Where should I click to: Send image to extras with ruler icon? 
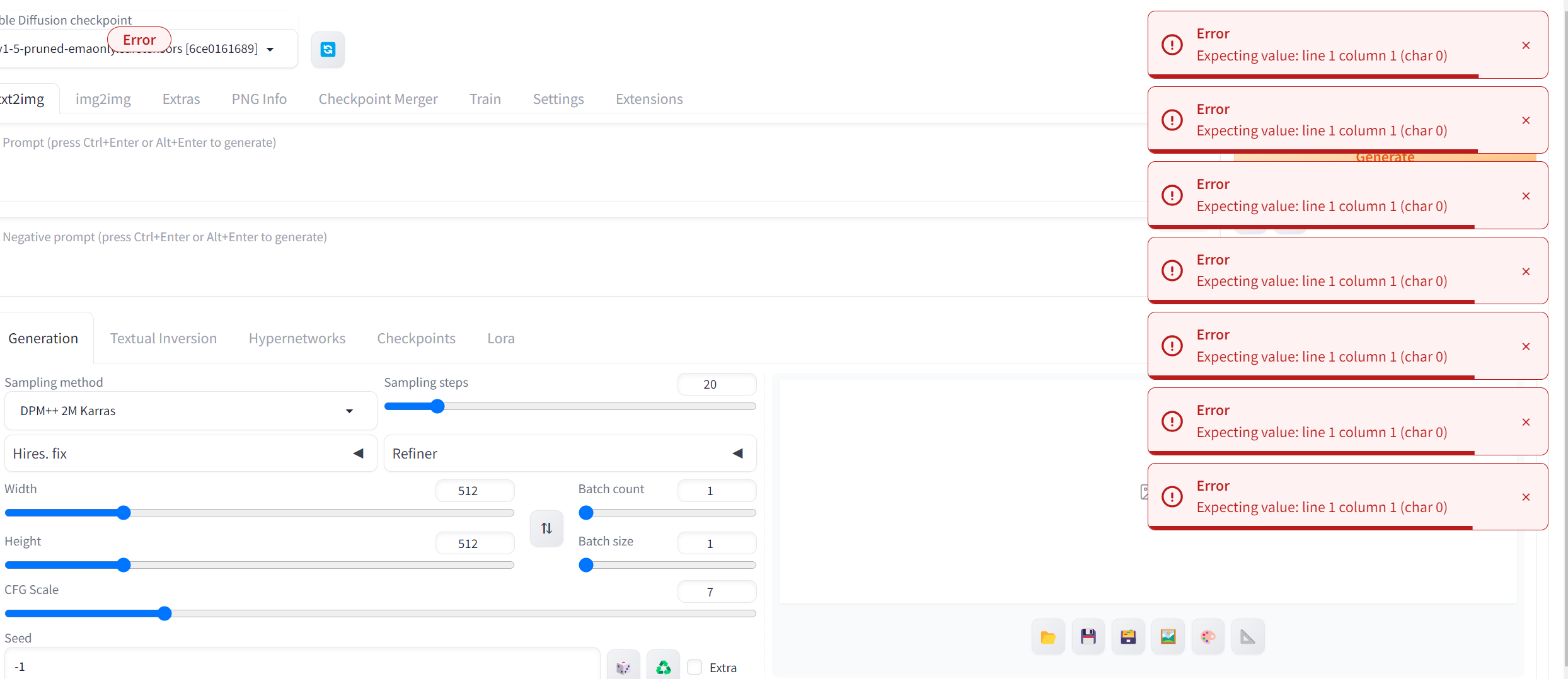(x=1248, y=637)
